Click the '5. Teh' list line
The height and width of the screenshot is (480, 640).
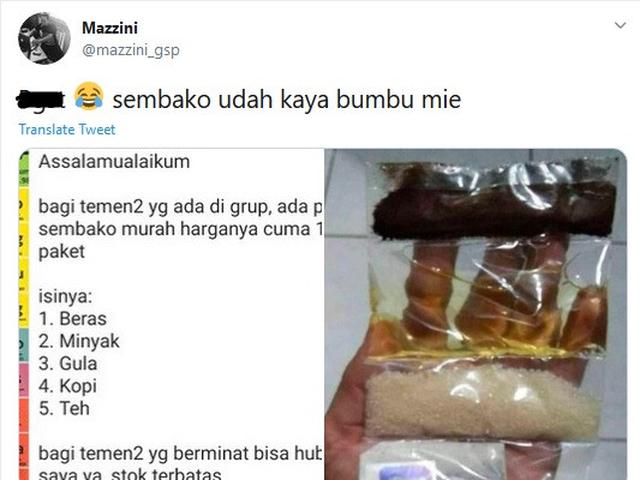(64, 409)
